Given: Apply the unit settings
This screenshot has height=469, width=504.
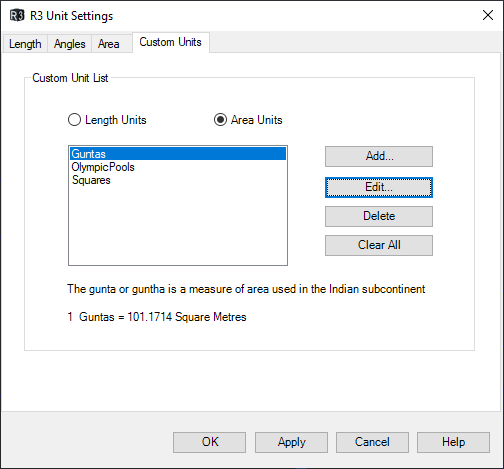Looking at the screenshot, I should coord(292,442).
